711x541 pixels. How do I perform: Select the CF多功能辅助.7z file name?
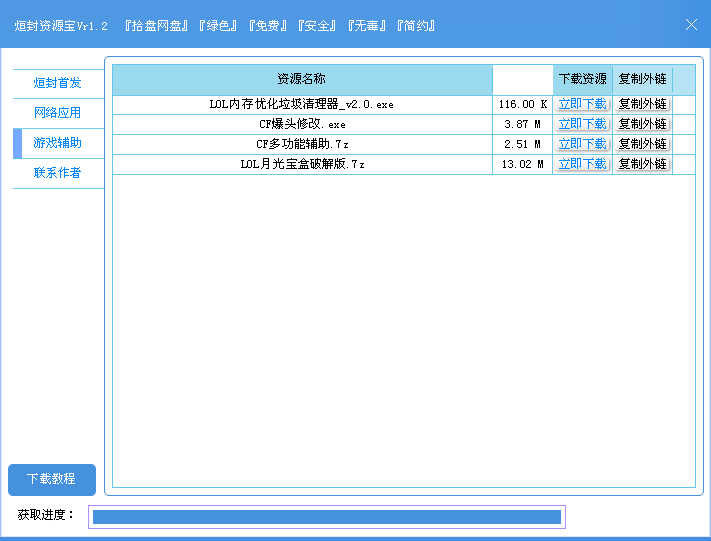(x=302, y=145)
